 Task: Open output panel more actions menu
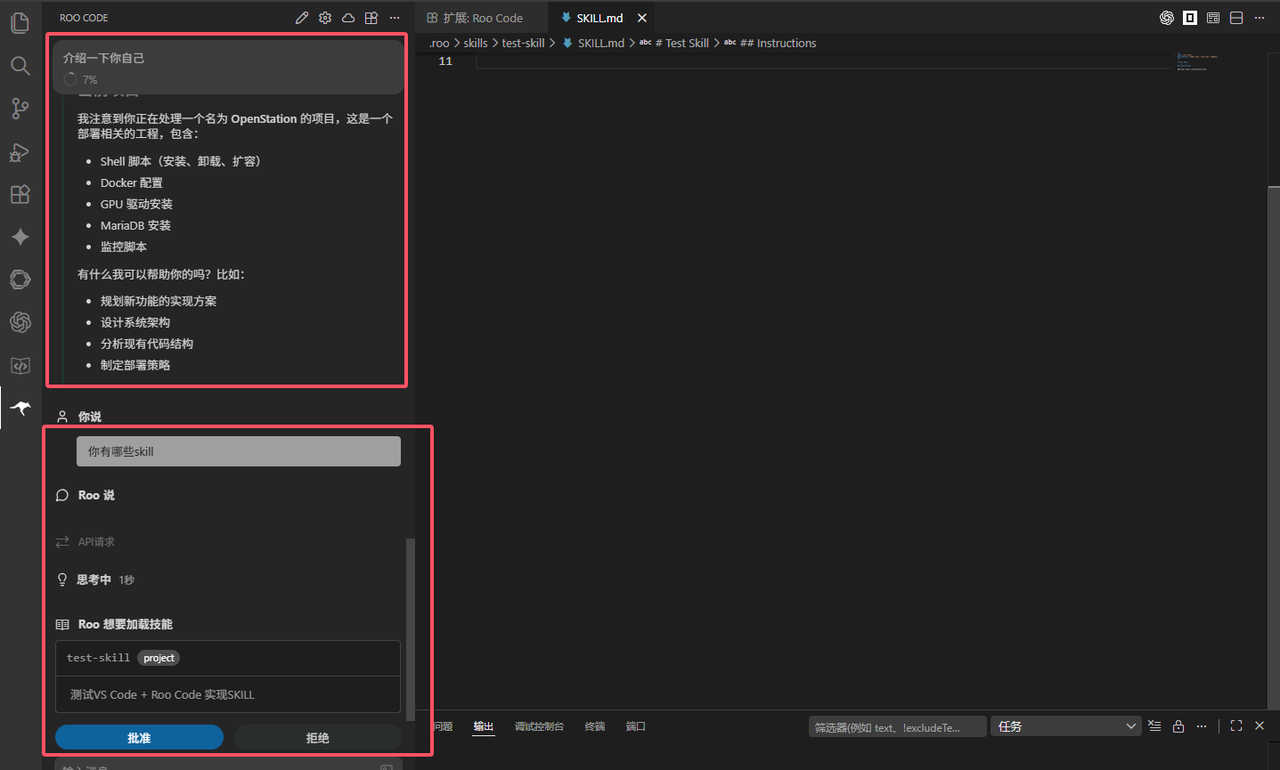(x=1201, y=726)
